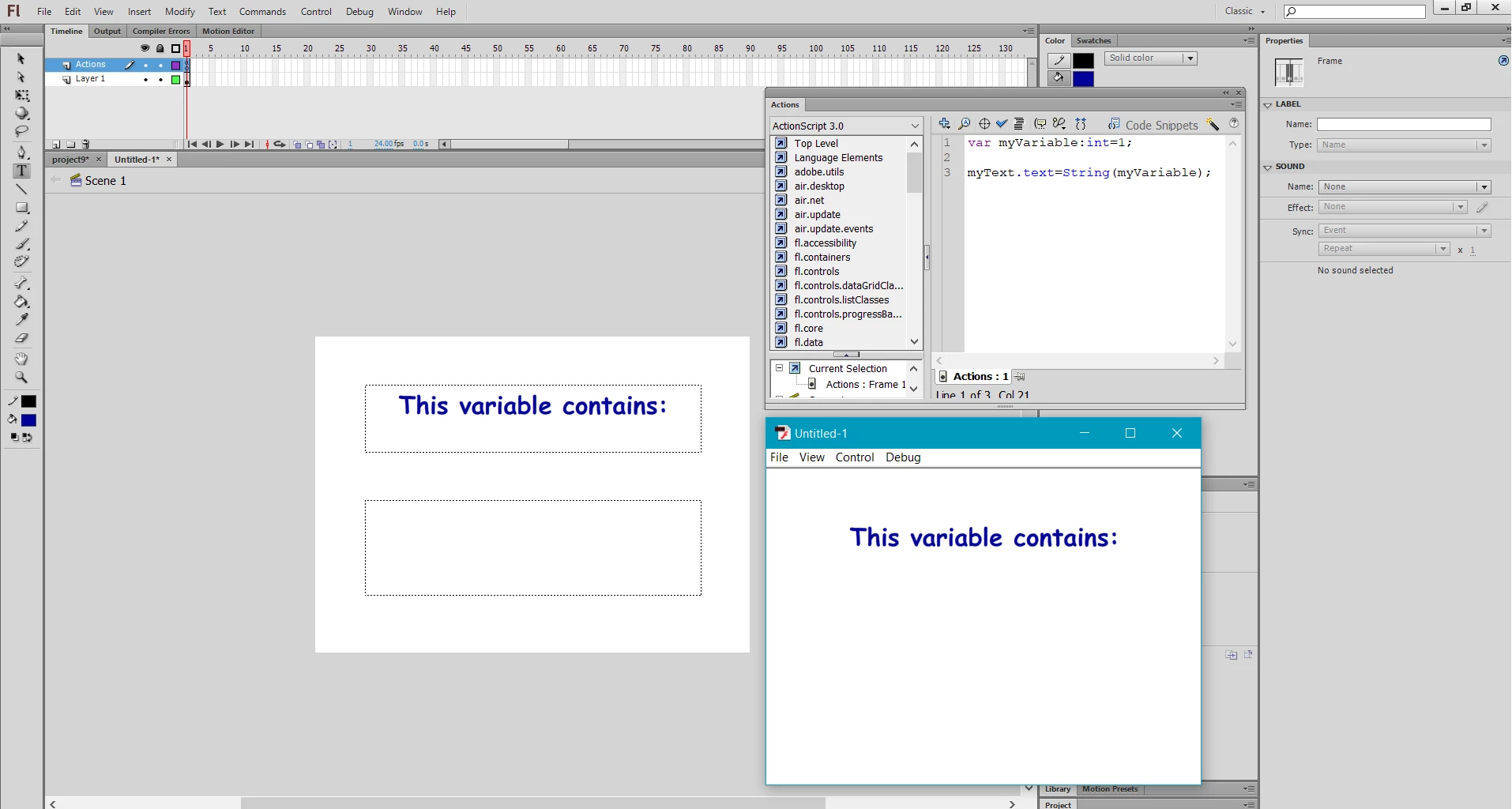Screen dimensions: 1512x809
Task: Select the Zoom tool
Action: tap(21, 378)
